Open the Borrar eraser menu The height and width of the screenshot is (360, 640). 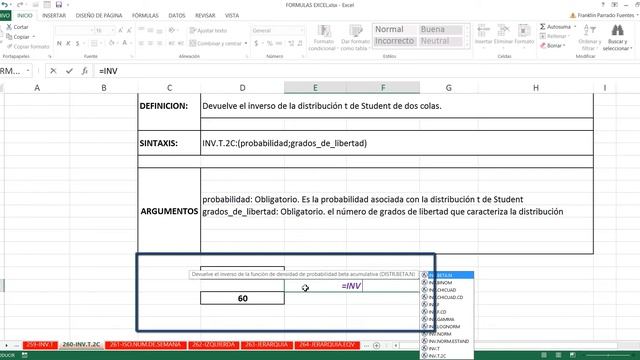(553, 46)
